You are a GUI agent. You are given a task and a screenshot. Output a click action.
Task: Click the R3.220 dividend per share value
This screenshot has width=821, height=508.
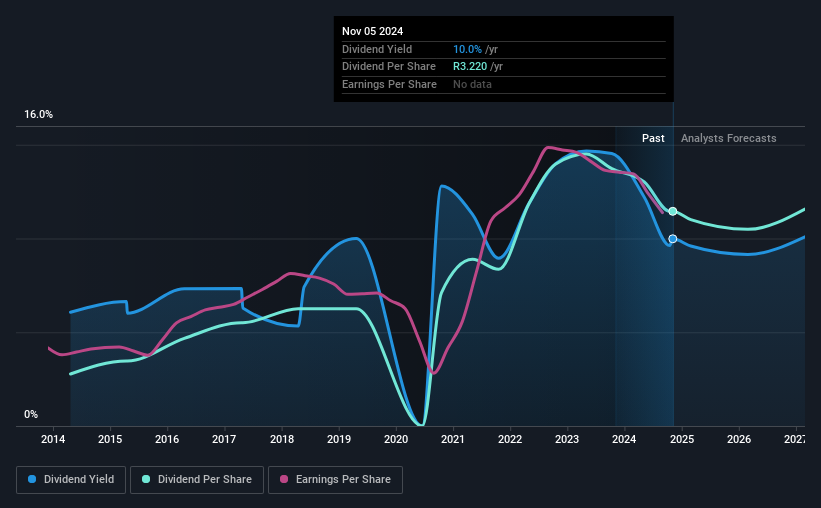pyautogui.click(x=470, y=67)
